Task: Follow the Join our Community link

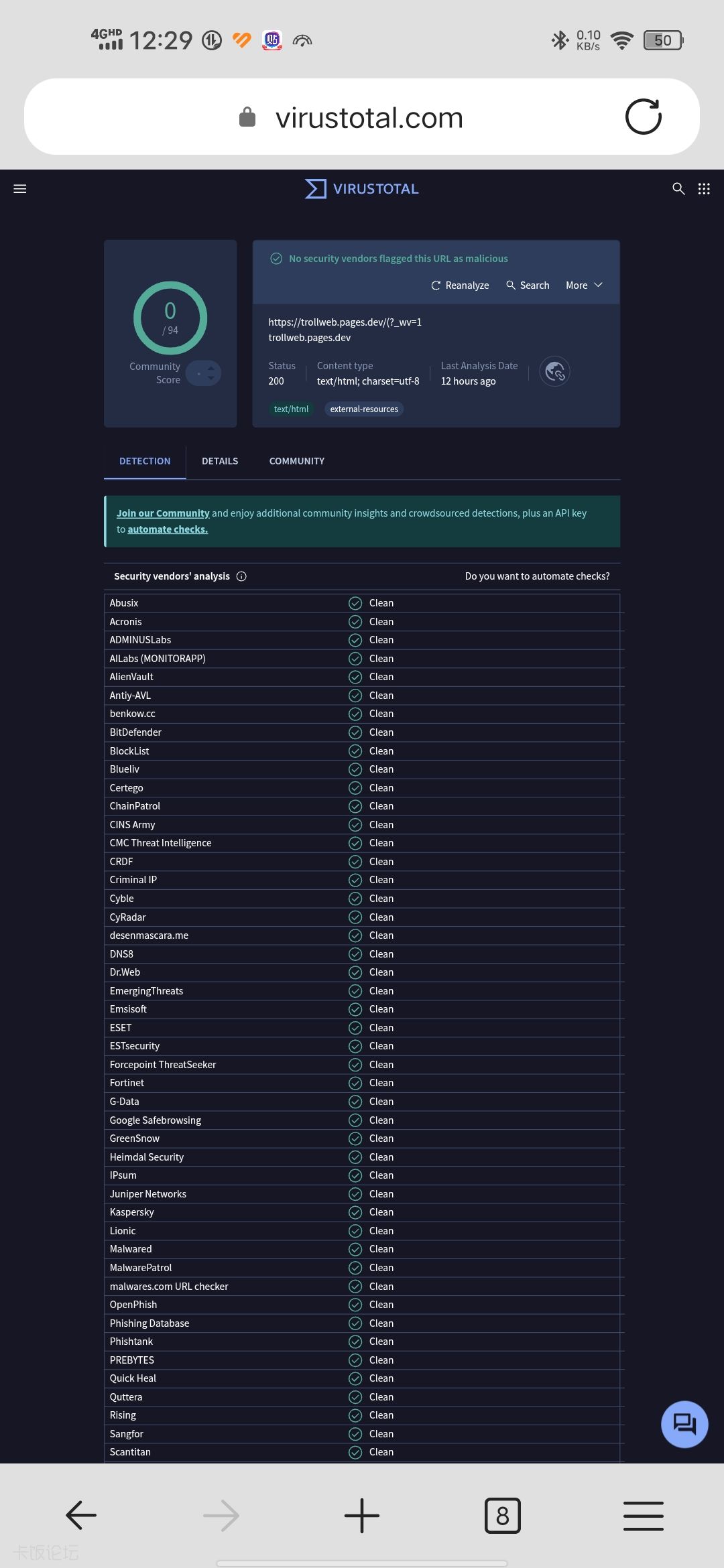Action: [163, 513]
